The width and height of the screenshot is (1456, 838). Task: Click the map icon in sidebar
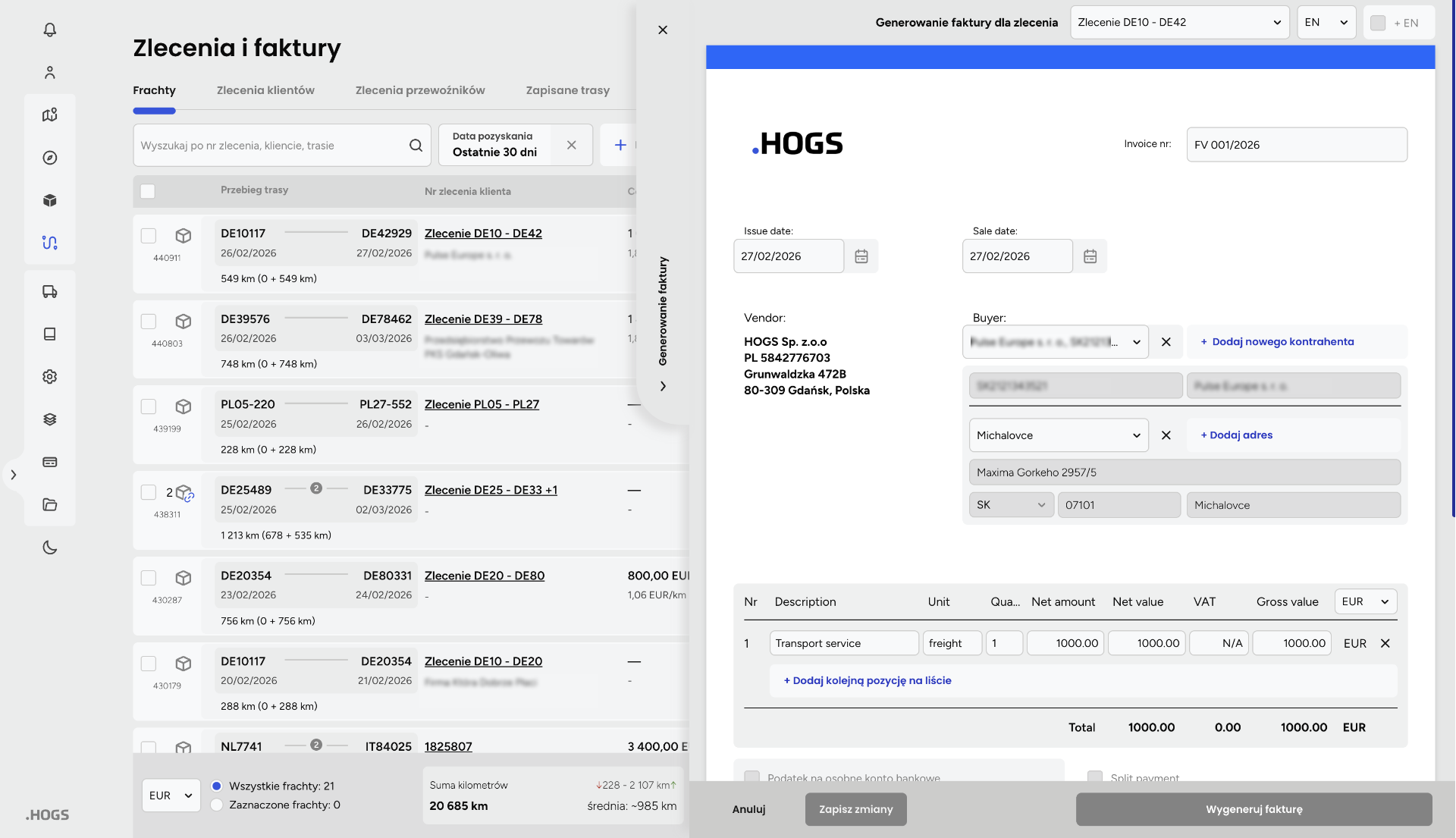coord(50,115)
